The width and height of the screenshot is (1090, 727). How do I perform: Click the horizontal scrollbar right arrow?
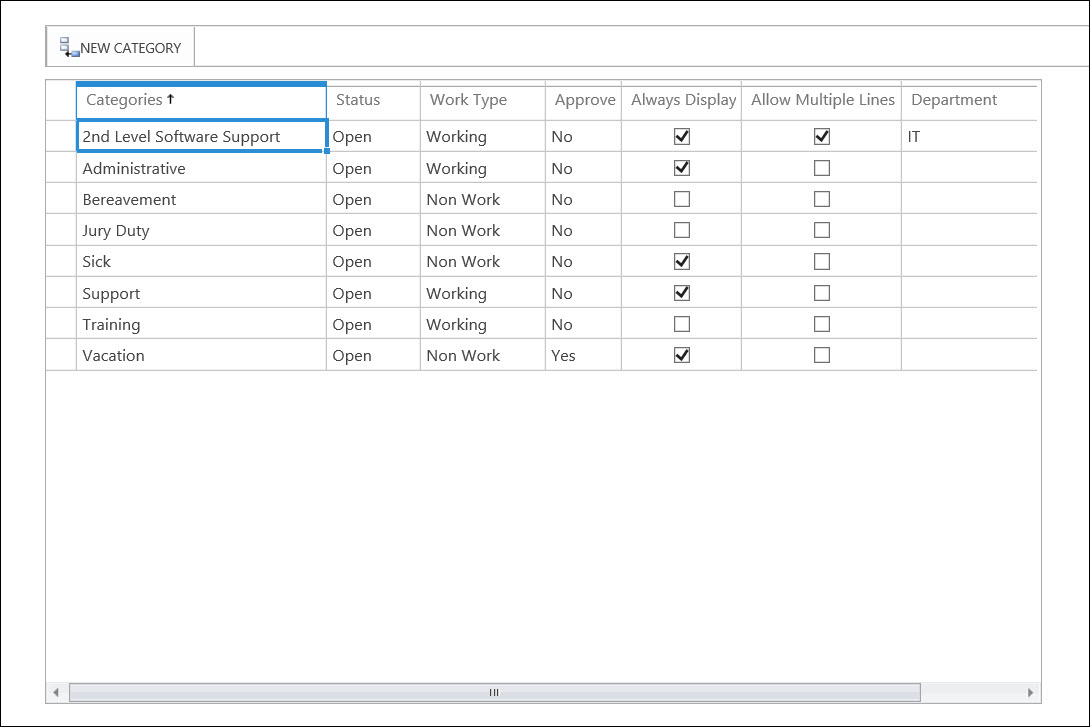(1030, 692)
